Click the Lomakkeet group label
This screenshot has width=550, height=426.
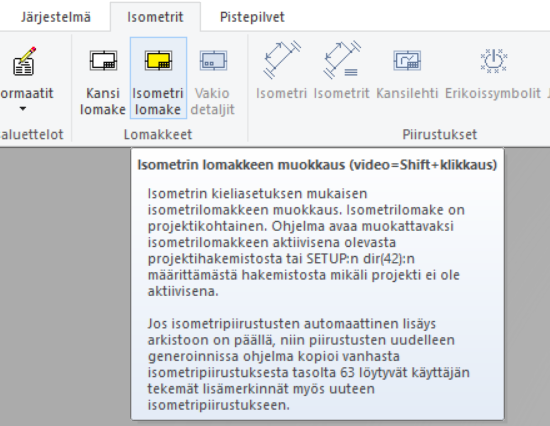click(x=158, y=134)
